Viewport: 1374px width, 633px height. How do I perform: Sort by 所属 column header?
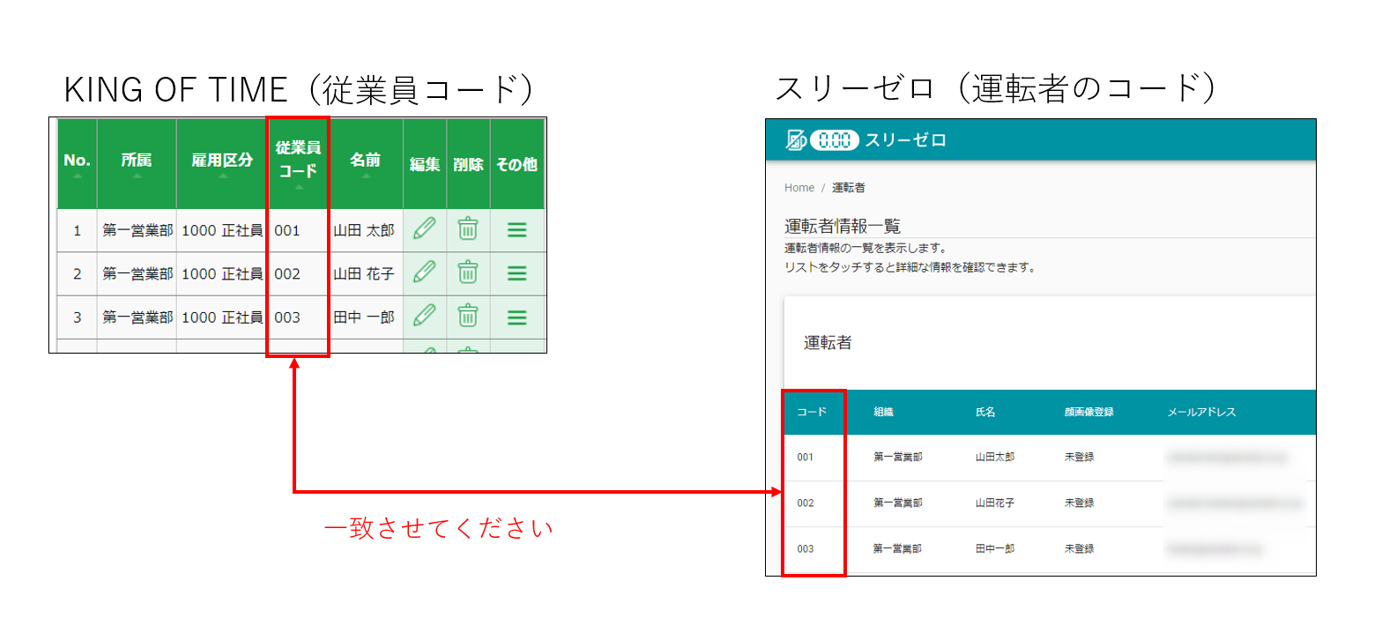[137, 164]
